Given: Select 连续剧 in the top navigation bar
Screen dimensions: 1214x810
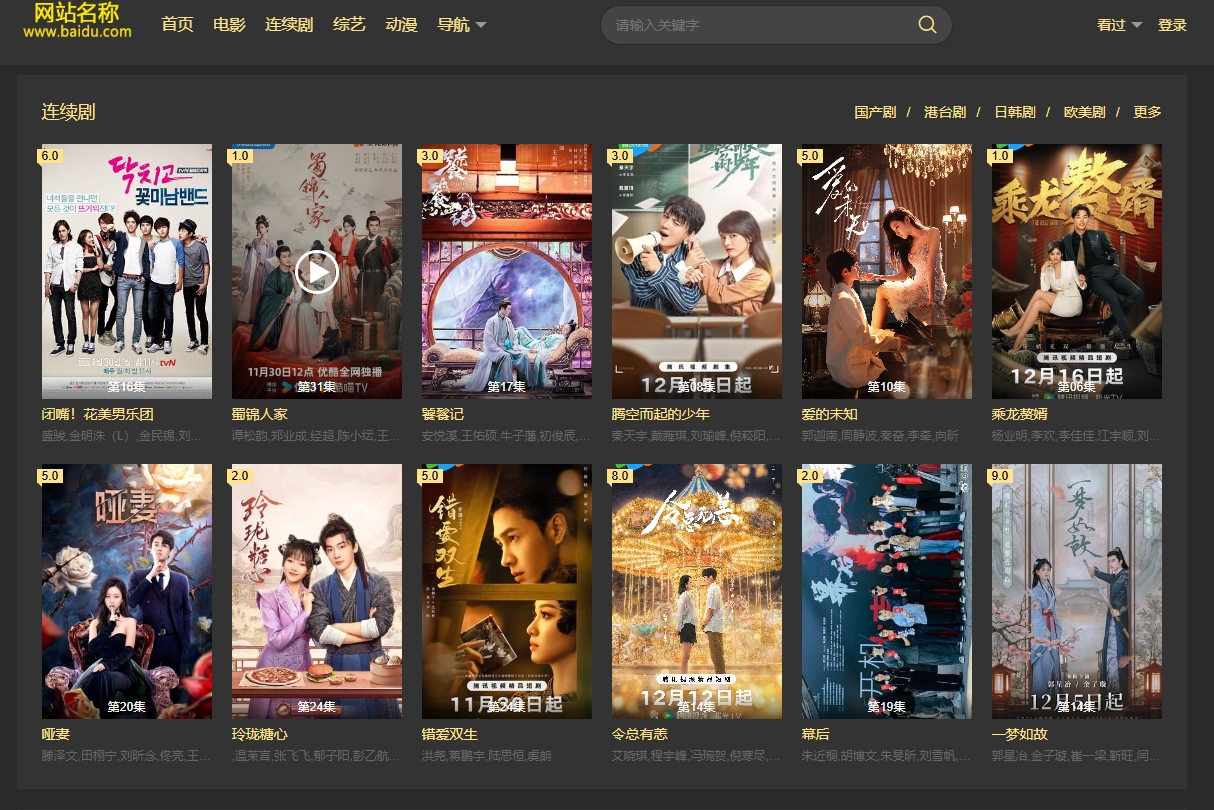Looking at the screenshot, I should click(x=289, y=25).
